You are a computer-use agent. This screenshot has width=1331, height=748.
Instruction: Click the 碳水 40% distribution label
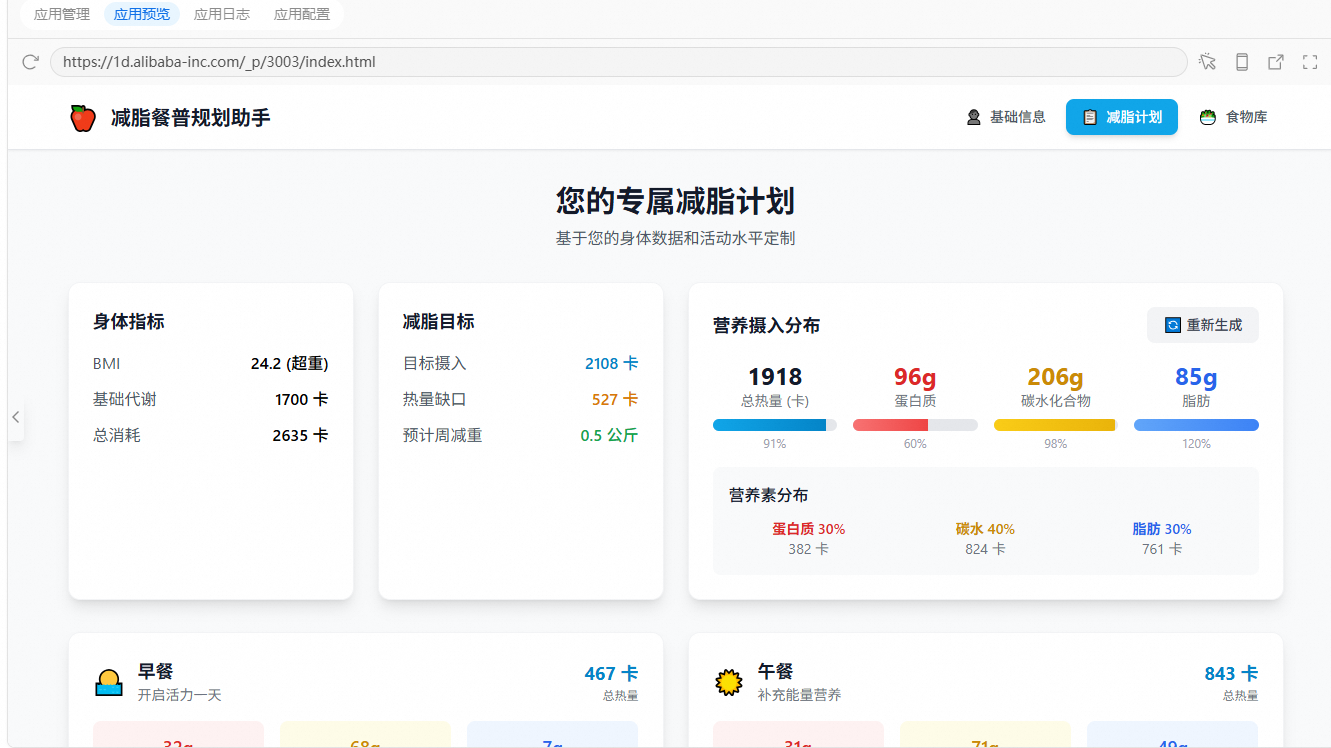point(985,529)
